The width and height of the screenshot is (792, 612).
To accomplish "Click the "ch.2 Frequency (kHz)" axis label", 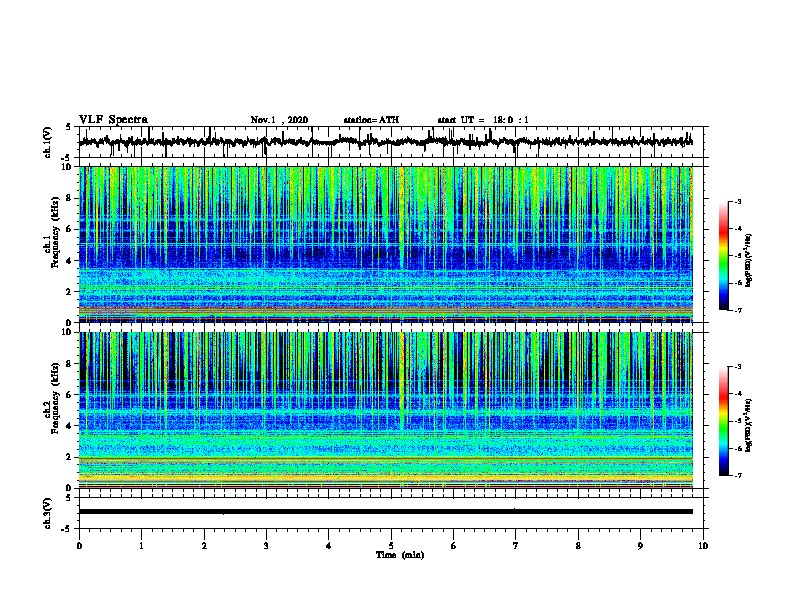I will click(x=52, y=398).
